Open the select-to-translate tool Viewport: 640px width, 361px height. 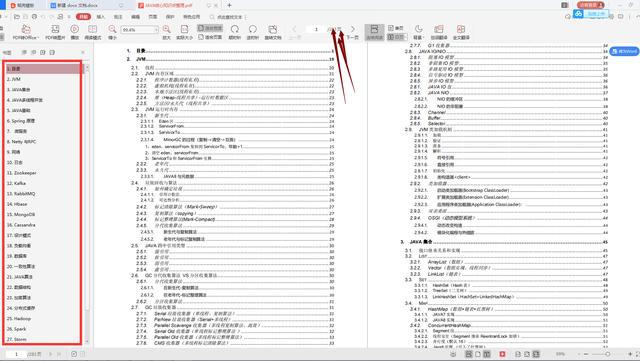coord(439,32)
